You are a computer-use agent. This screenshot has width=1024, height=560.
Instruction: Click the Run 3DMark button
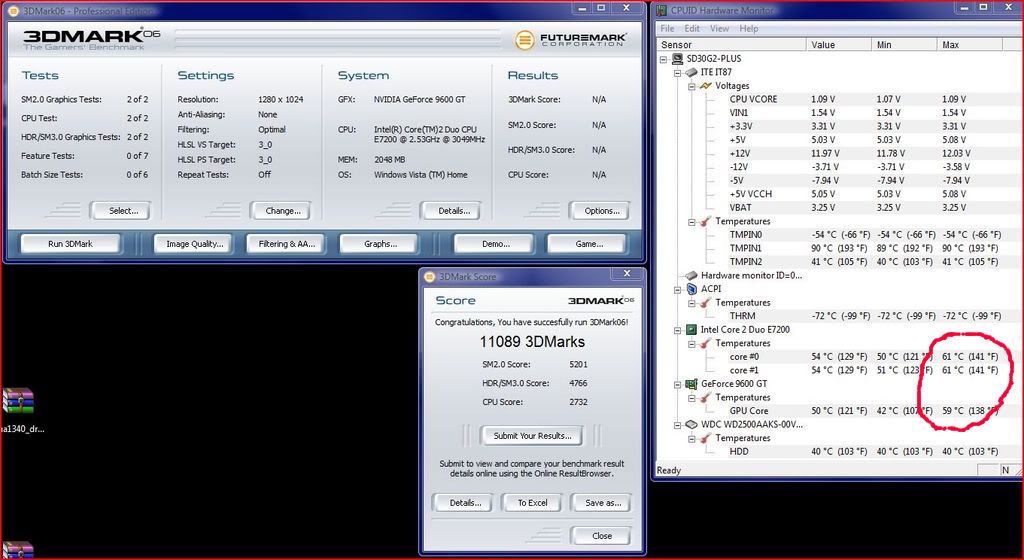tap(71, 244)
